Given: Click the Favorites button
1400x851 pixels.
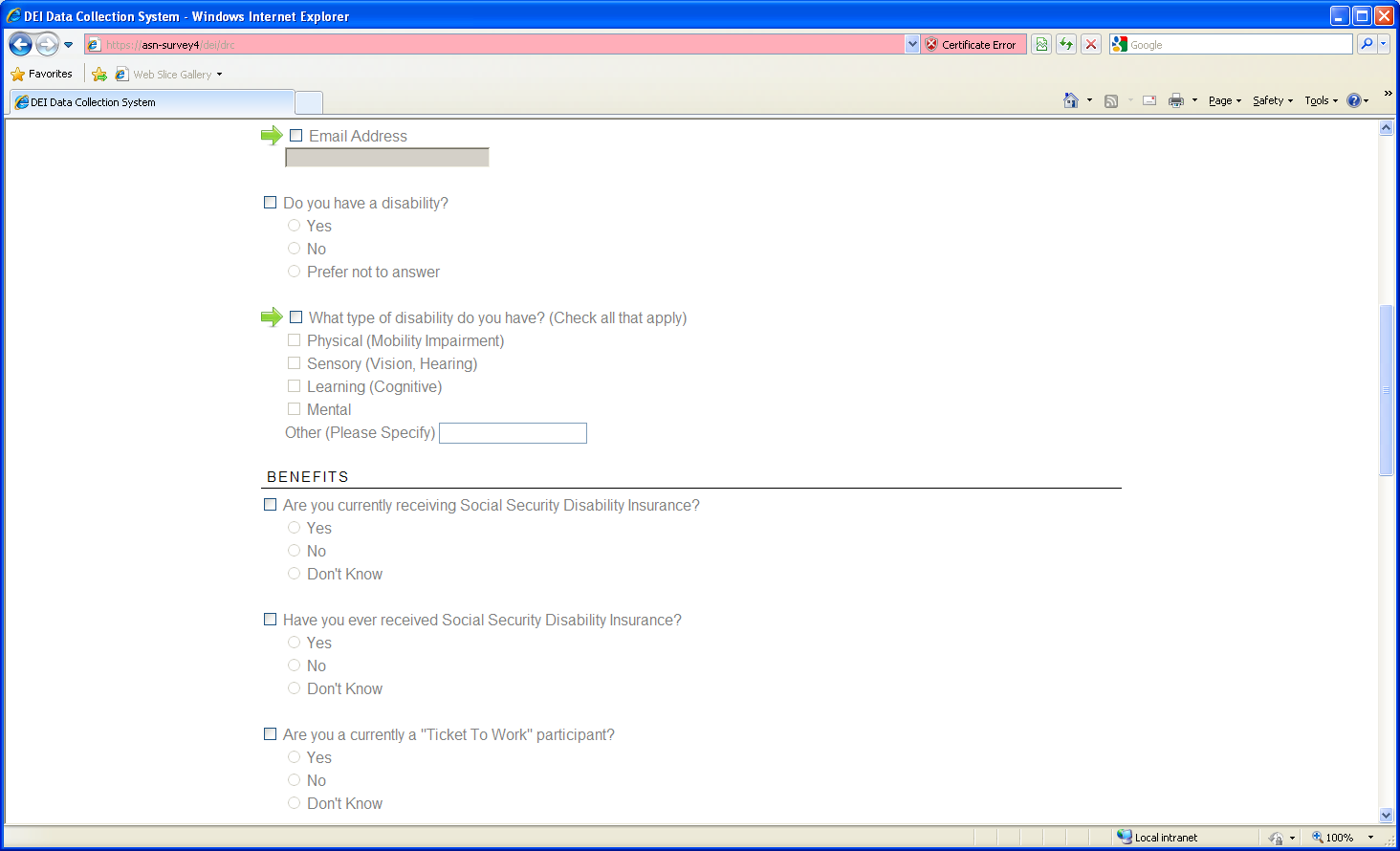Looking at the screenshot, I should 42,74.
